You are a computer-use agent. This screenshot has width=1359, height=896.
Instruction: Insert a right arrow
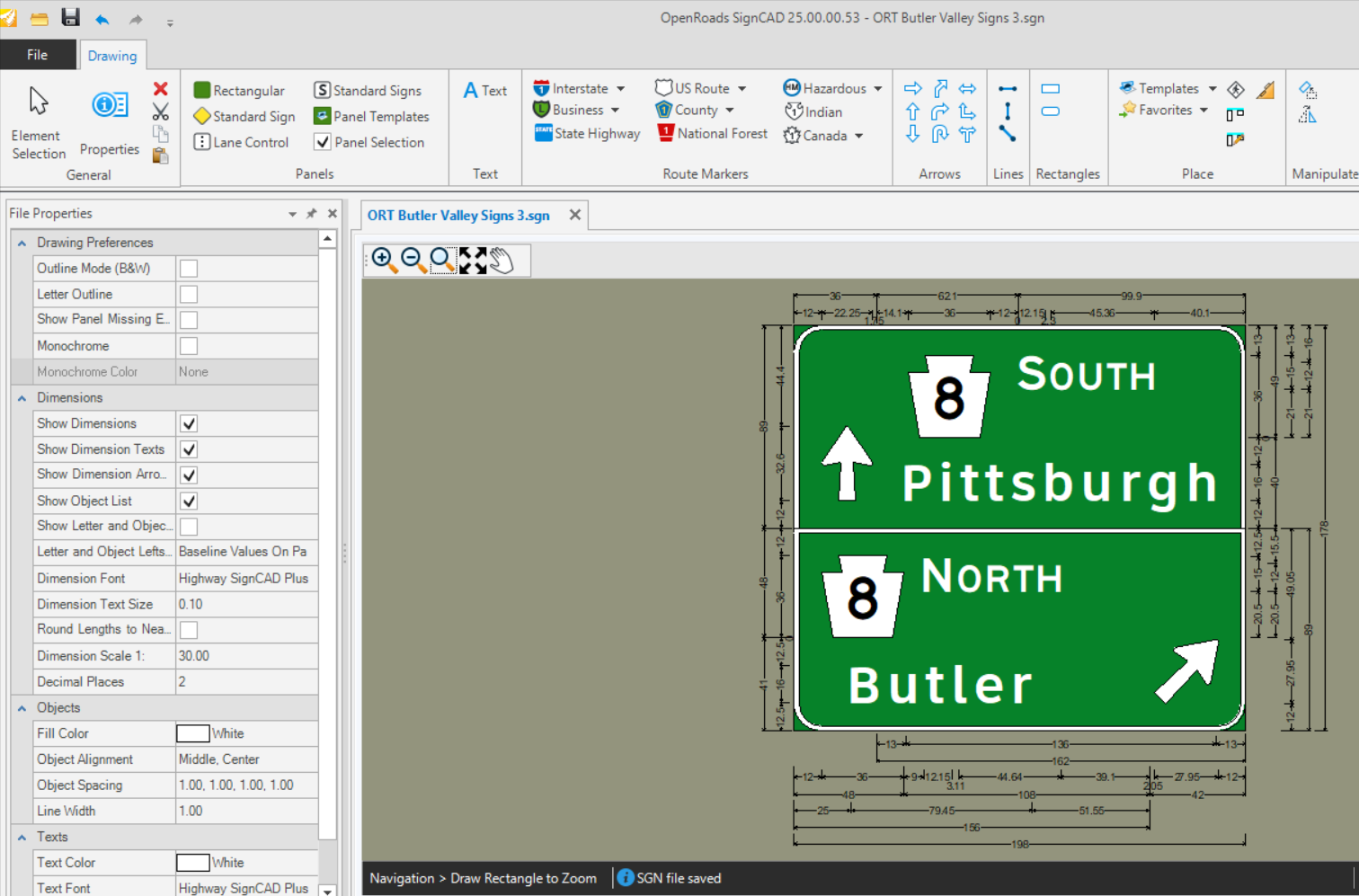pos(912,88)
